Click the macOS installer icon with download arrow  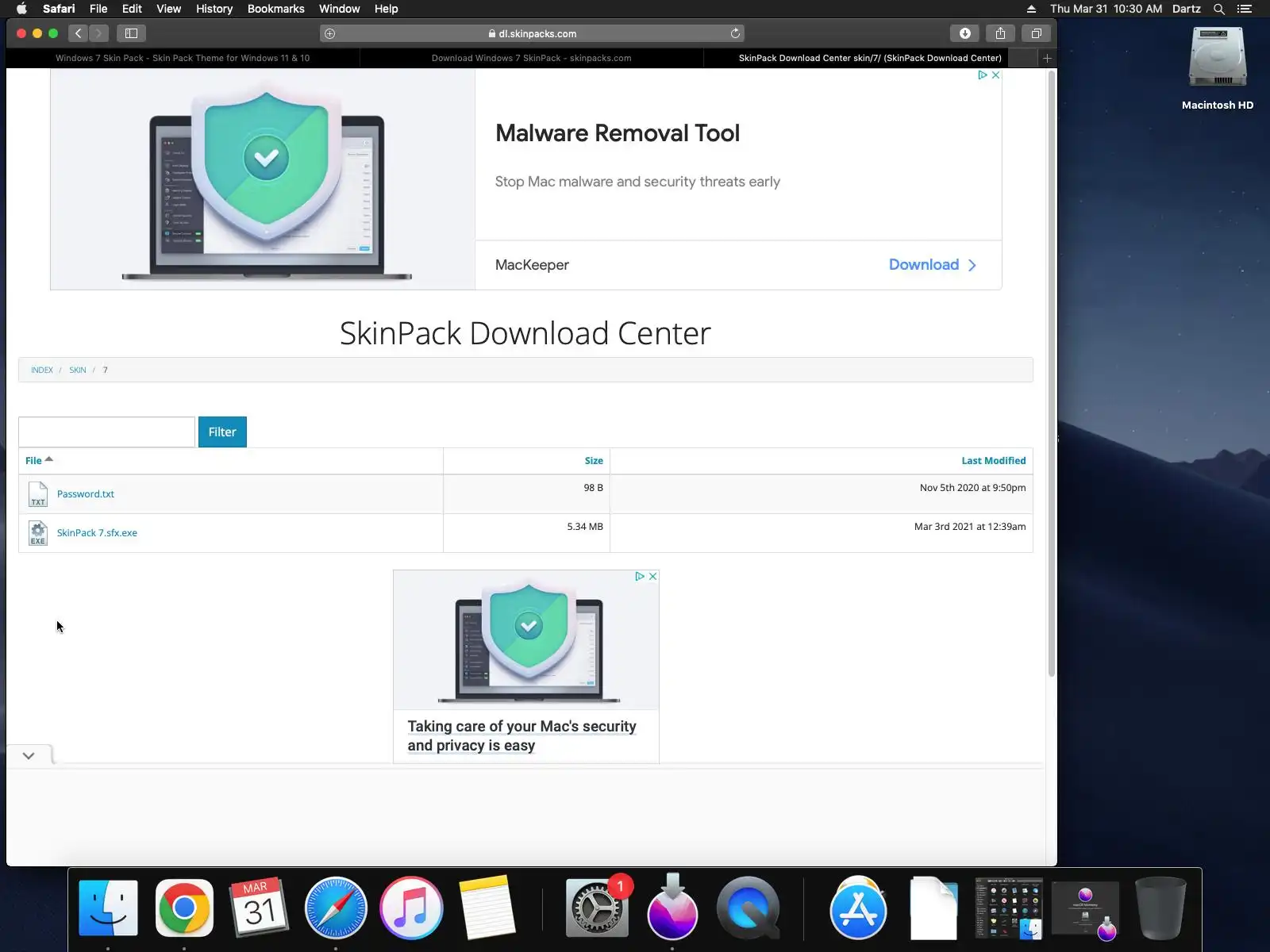pyautogui.click(x=672, y=908)
